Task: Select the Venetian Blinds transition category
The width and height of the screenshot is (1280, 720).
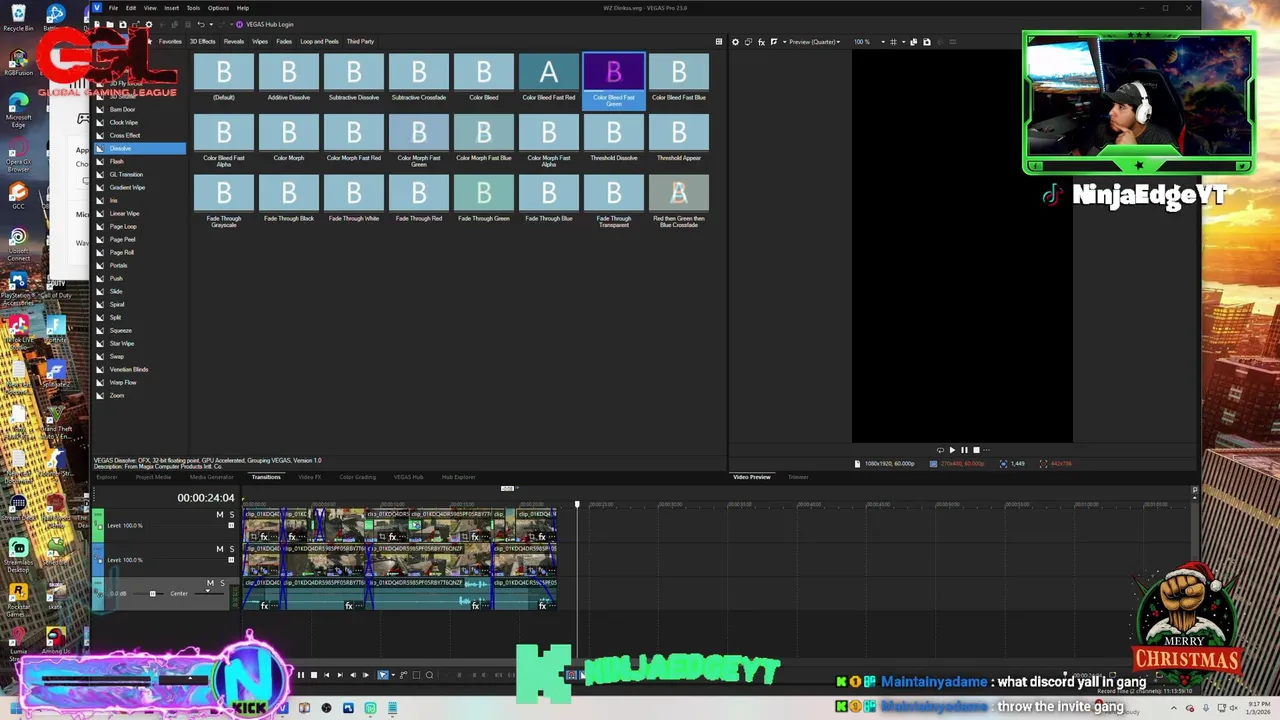Action: click(129, 369)
